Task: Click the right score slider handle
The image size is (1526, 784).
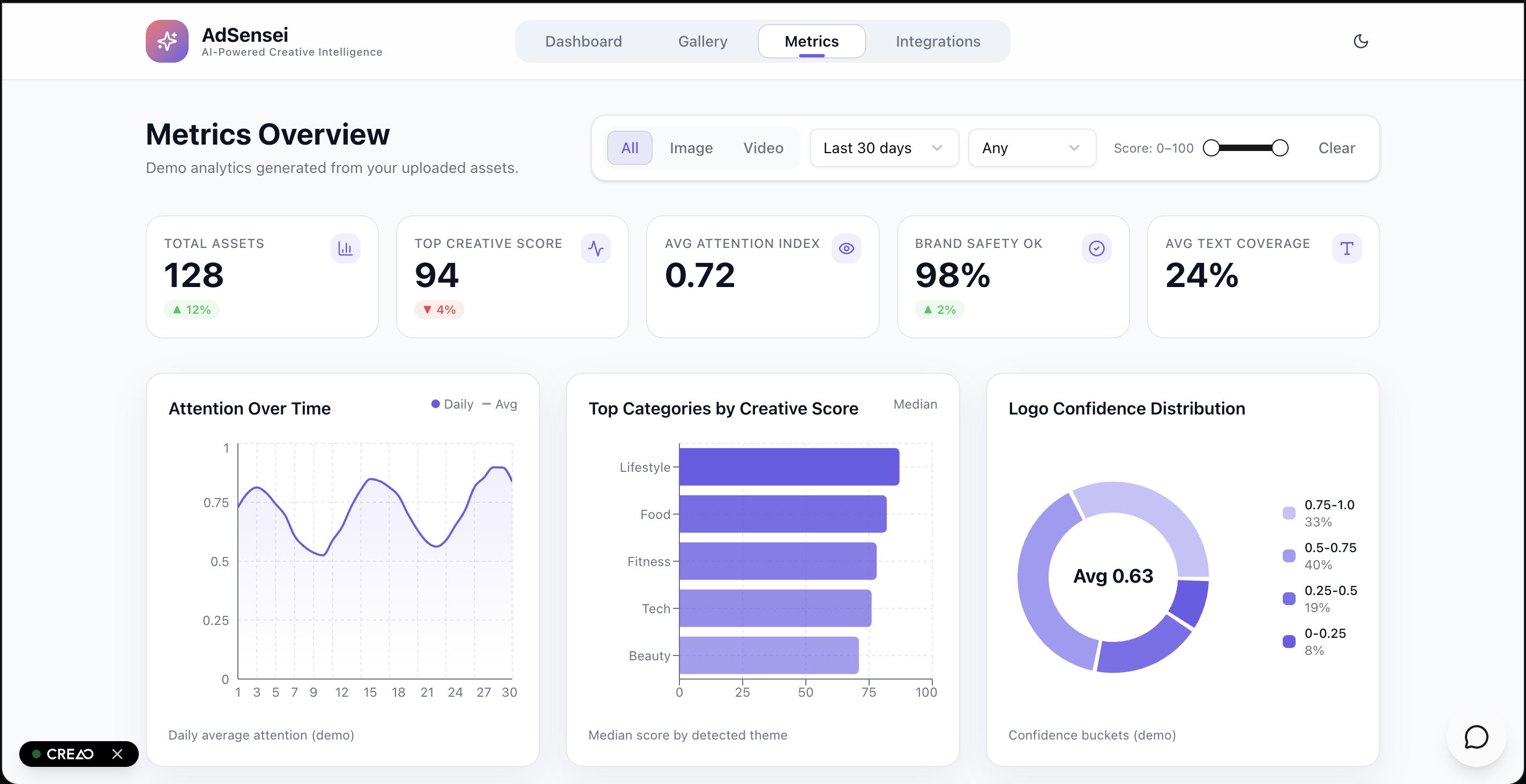Action: 1280,148
